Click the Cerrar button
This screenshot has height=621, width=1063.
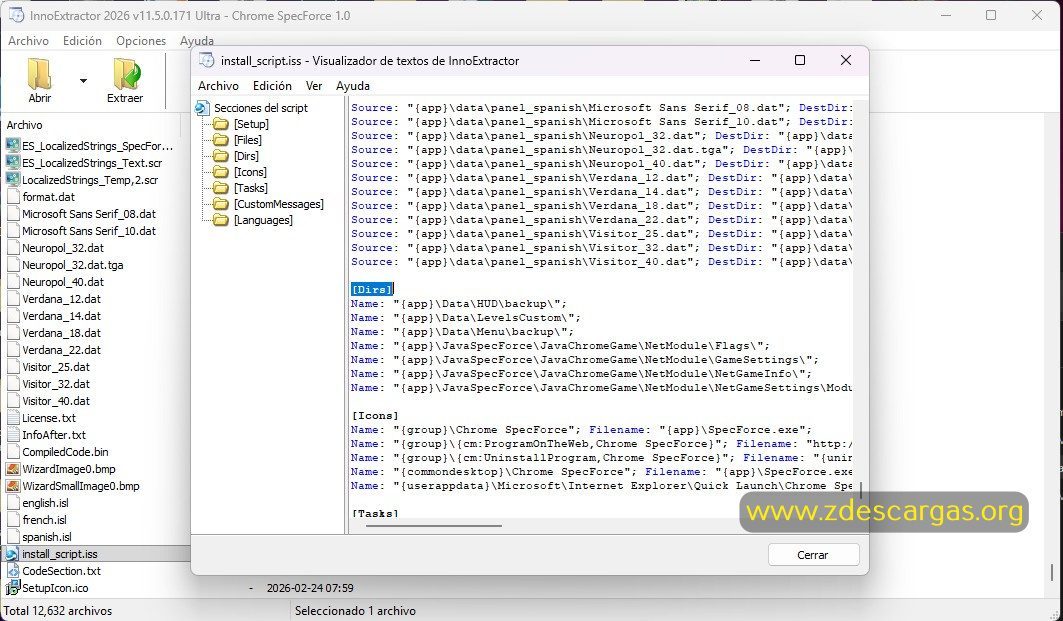click(x=814, y=555)
